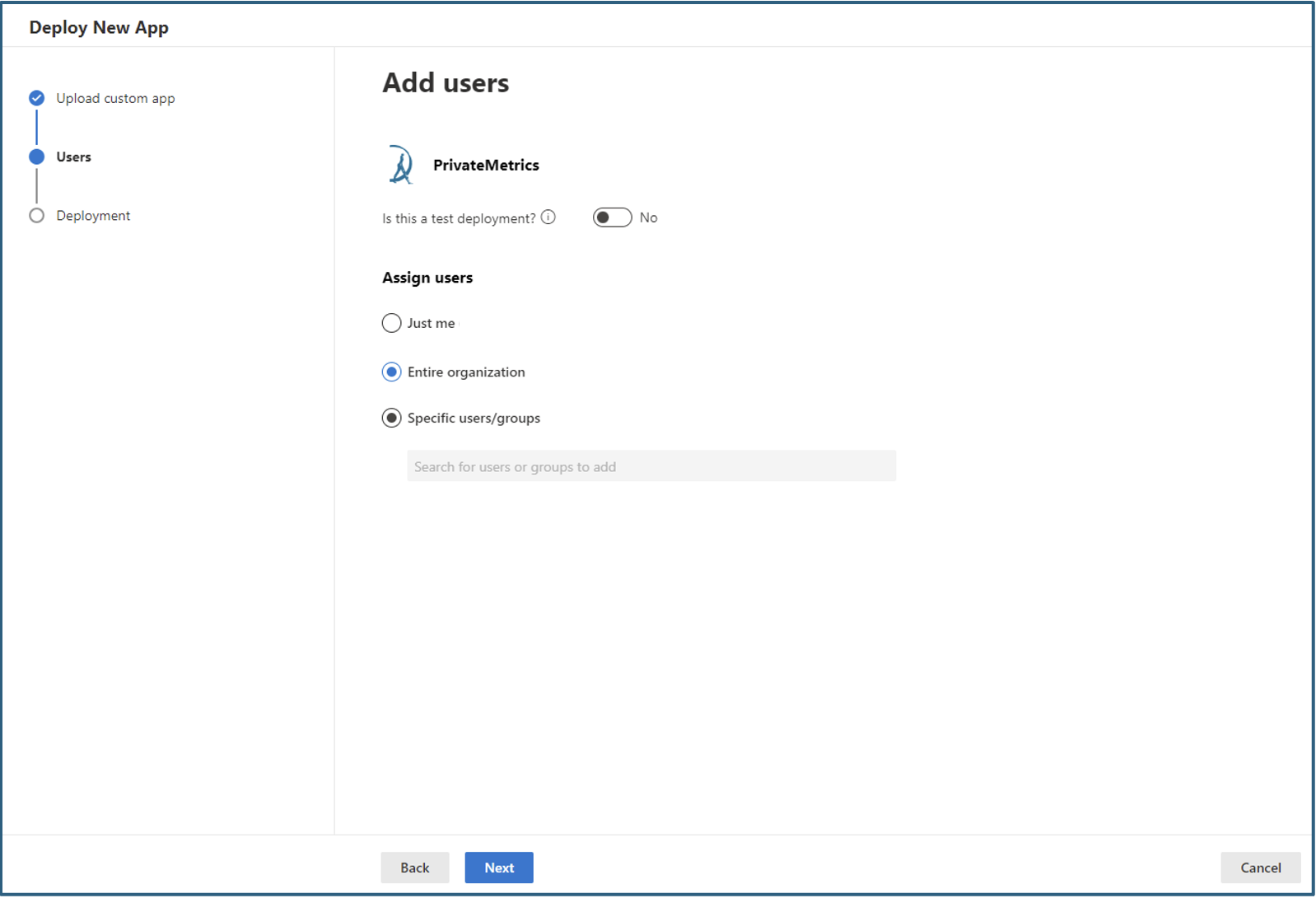Select the Users step label
The width and height of the screenshot is (1316, 898).
pos(73,157)
